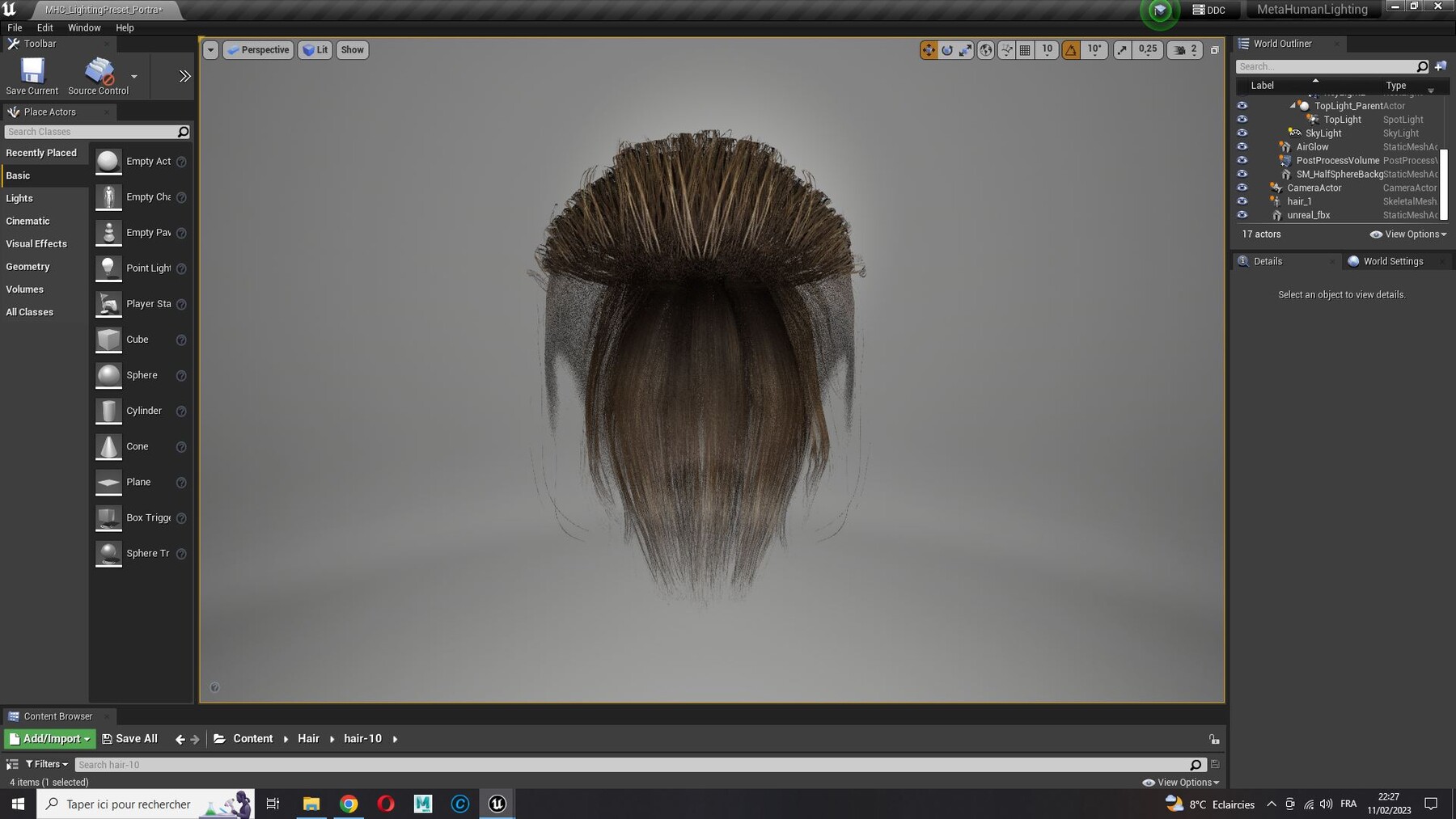Open the scale snap 0,25 dropdown
Screen dimensions: 1456x819
pos(1148,50)
